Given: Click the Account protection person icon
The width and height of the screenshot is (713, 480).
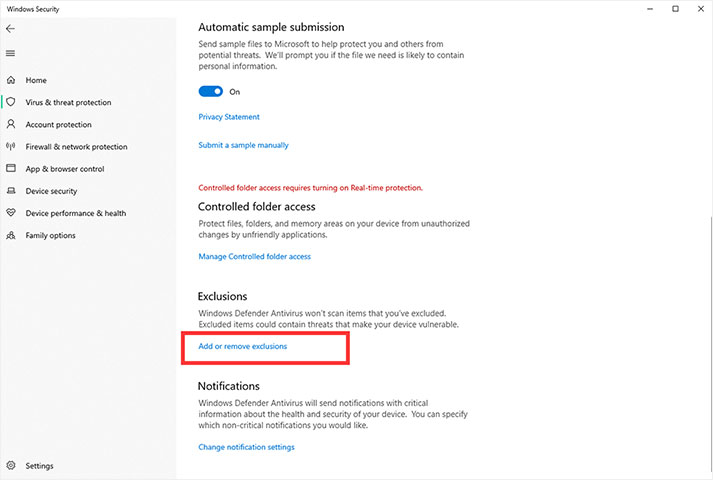Looking at the screenshot, I should click(11, 124).
